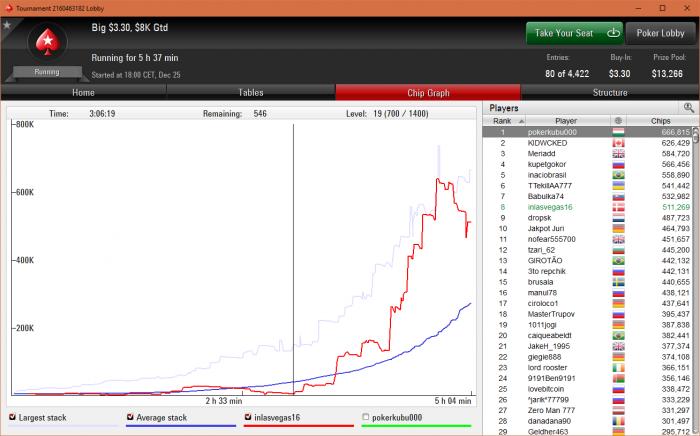The height and width of the screenshot is (436, 700).
Task: Open the Tables tab
Action: [251, 92]
